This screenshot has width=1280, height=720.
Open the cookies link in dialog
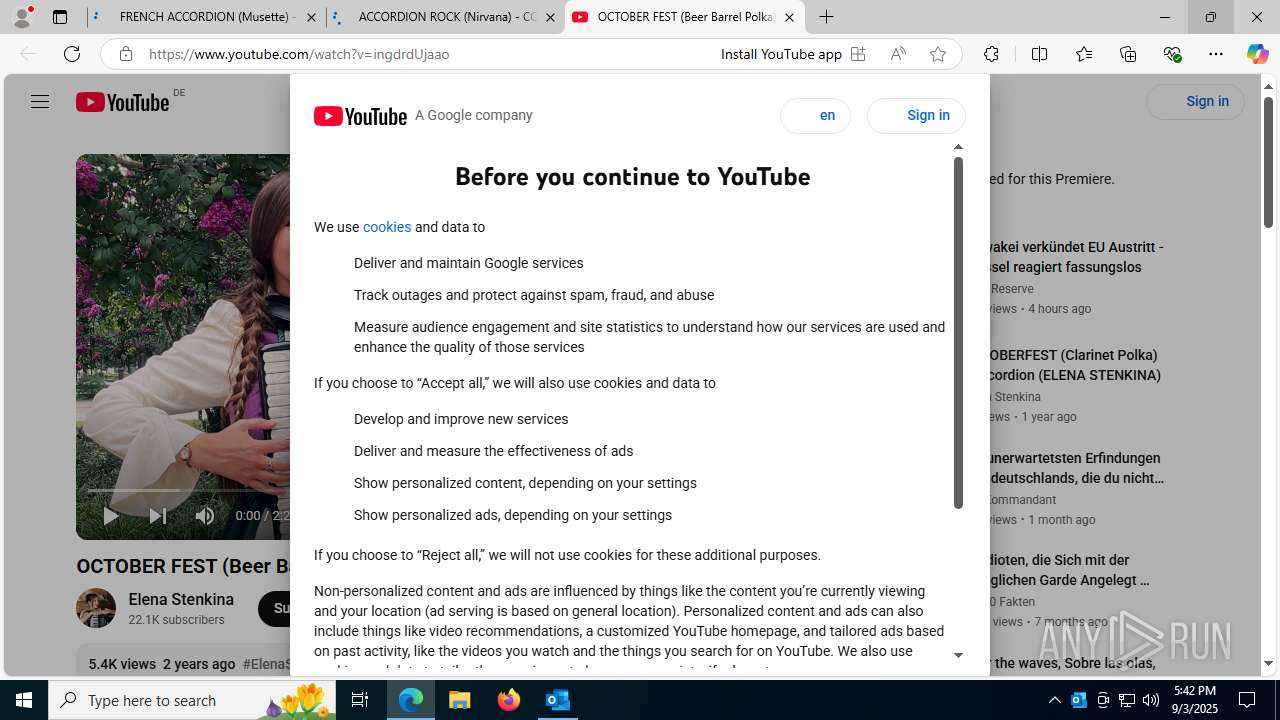(387, 227)
